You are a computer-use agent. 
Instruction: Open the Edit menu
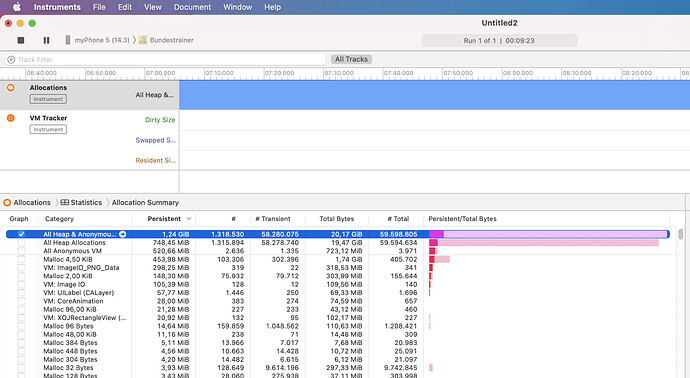pos(125,7)
